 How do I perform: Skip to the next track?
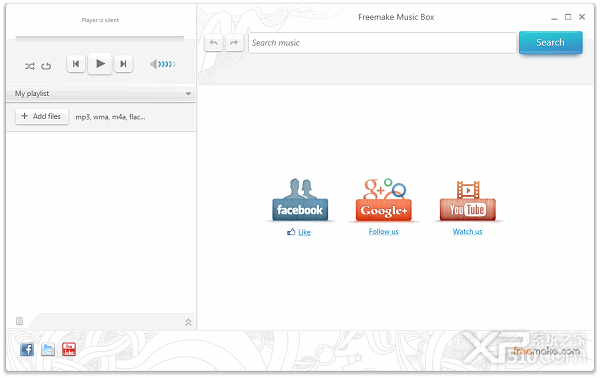[123, 64]
